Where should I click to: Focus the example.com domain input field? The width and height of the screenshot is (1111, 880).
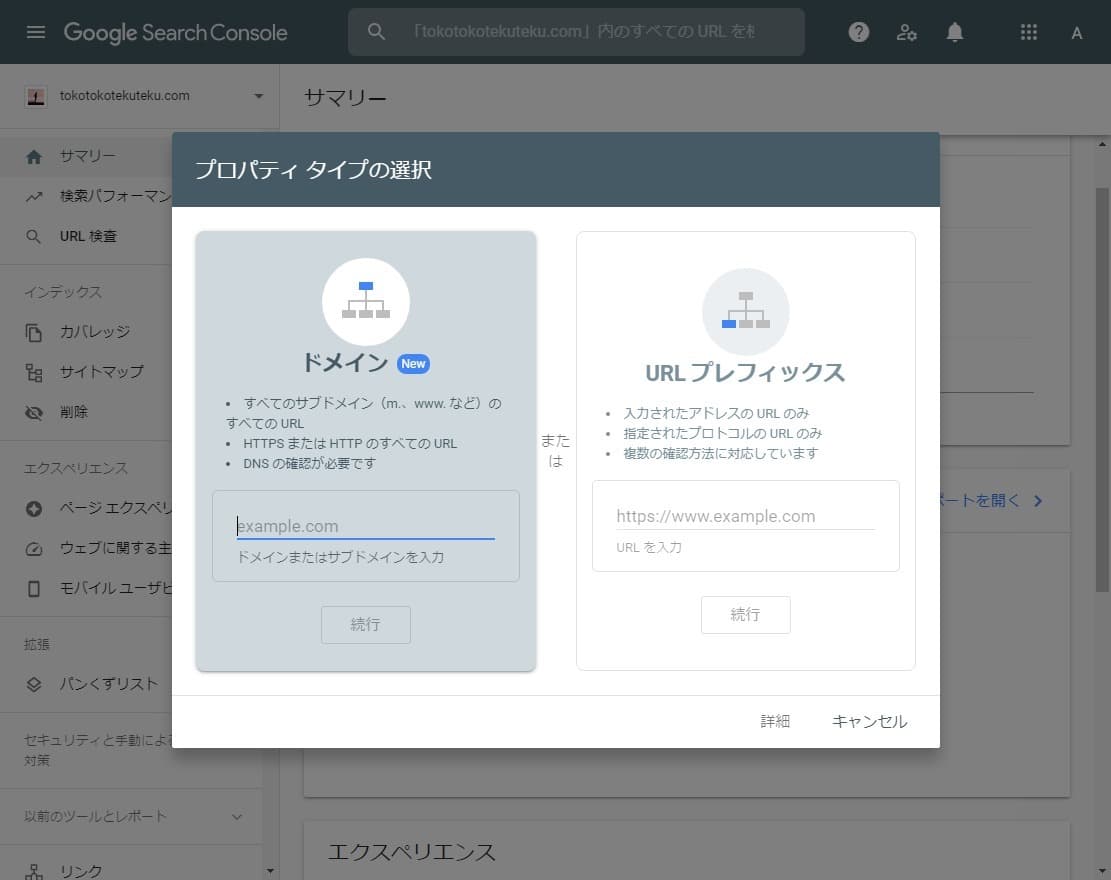366,526
